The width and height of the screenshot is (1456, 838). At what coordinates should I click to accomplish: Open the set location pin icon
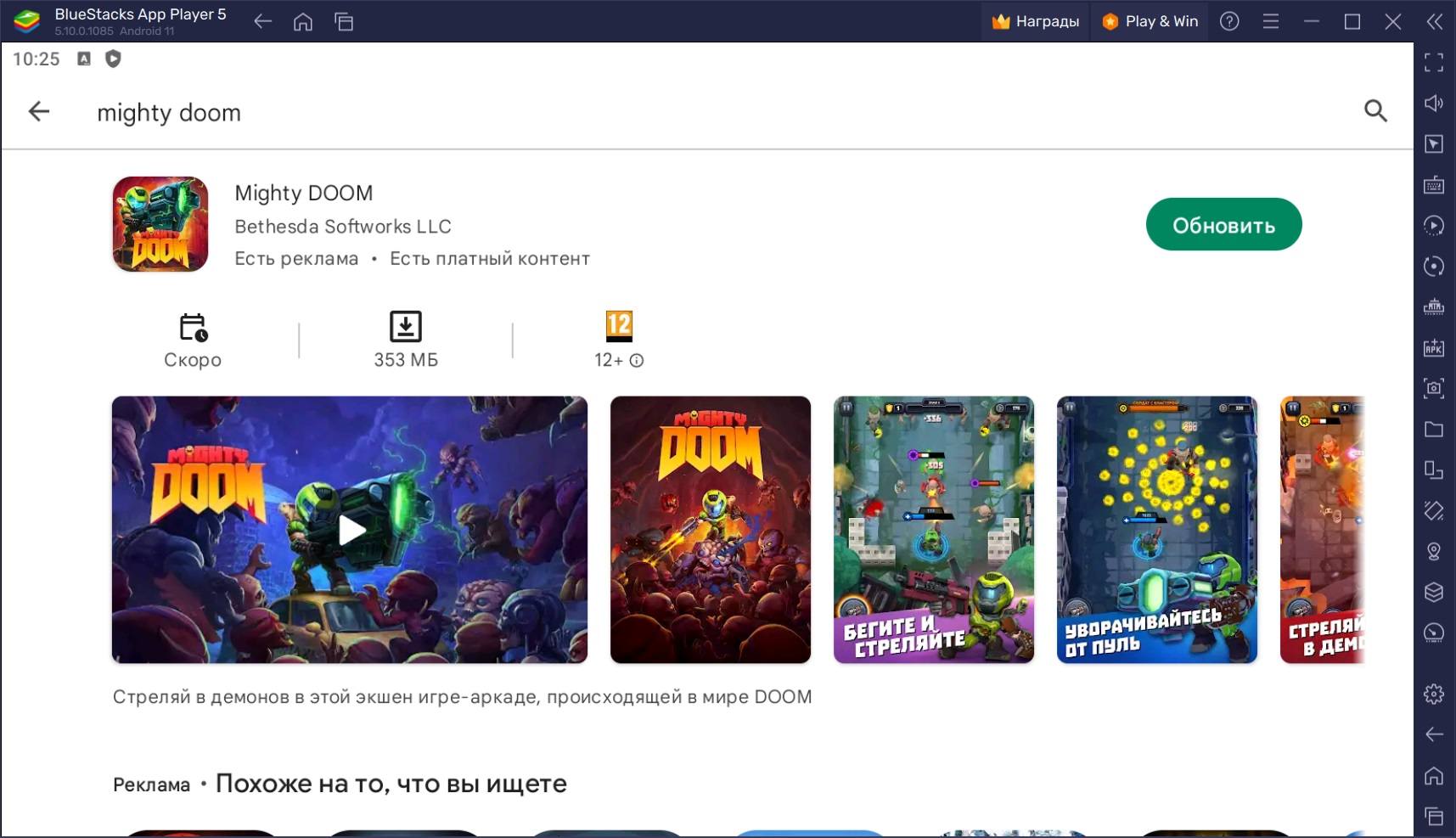pos(1434,551)
